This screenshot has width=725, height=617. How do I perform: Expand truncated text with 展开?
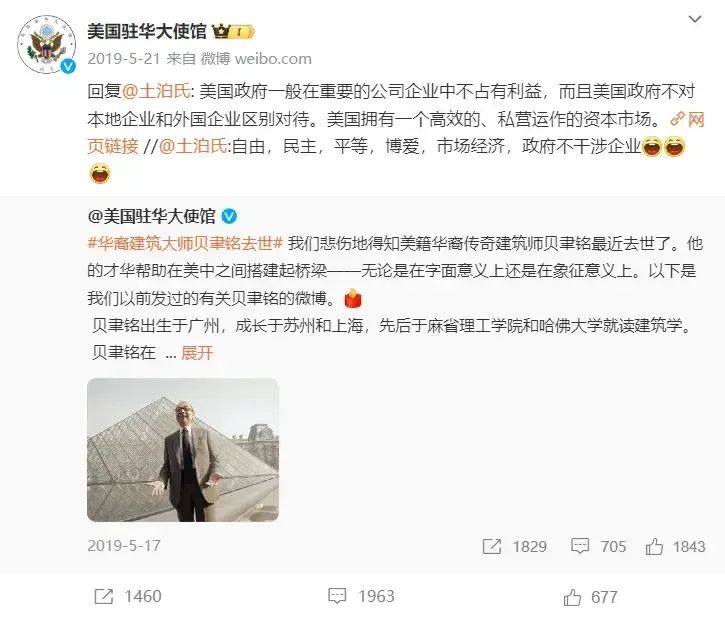[197, 353]
